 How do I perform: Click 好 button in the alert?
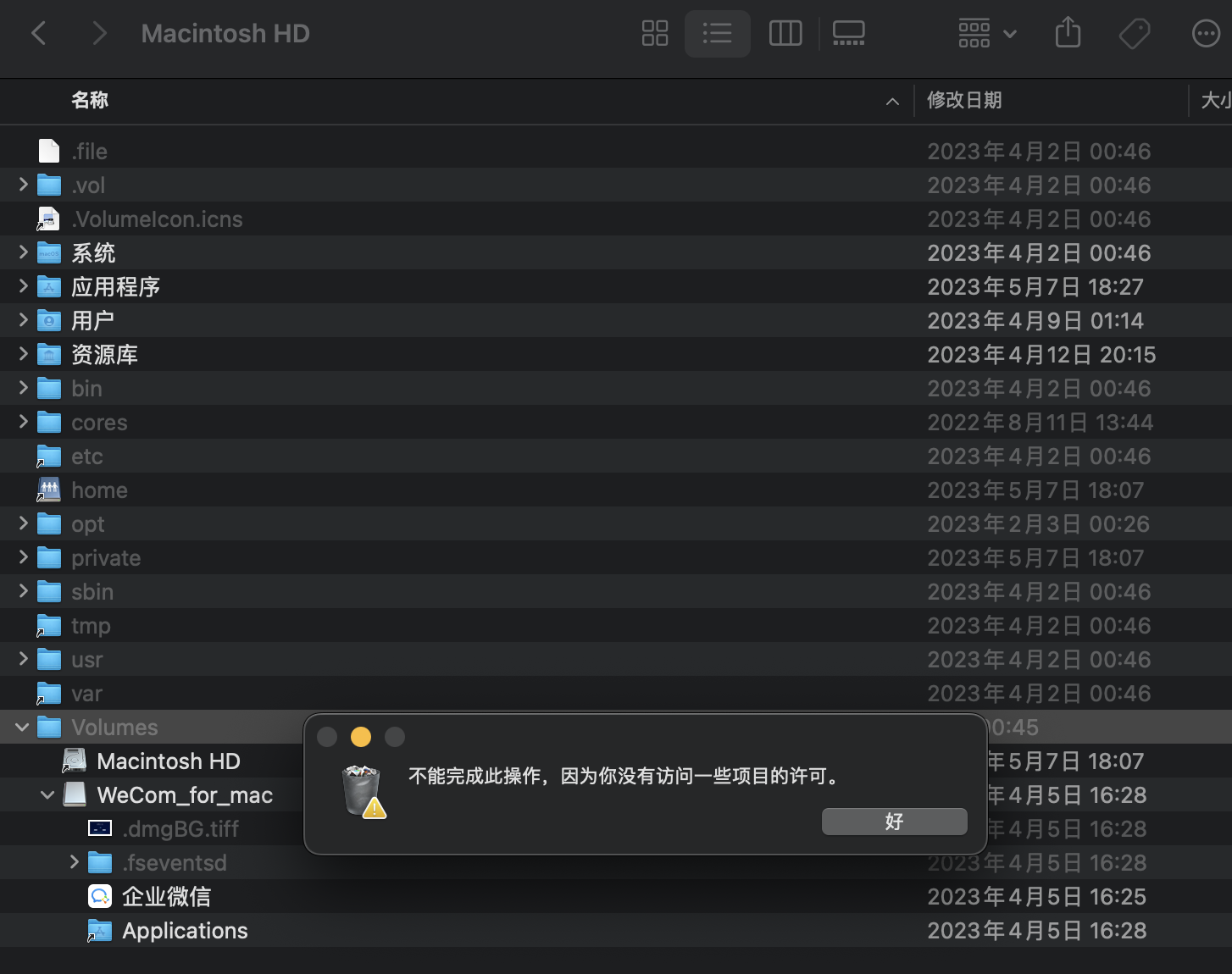click(894, 822)
